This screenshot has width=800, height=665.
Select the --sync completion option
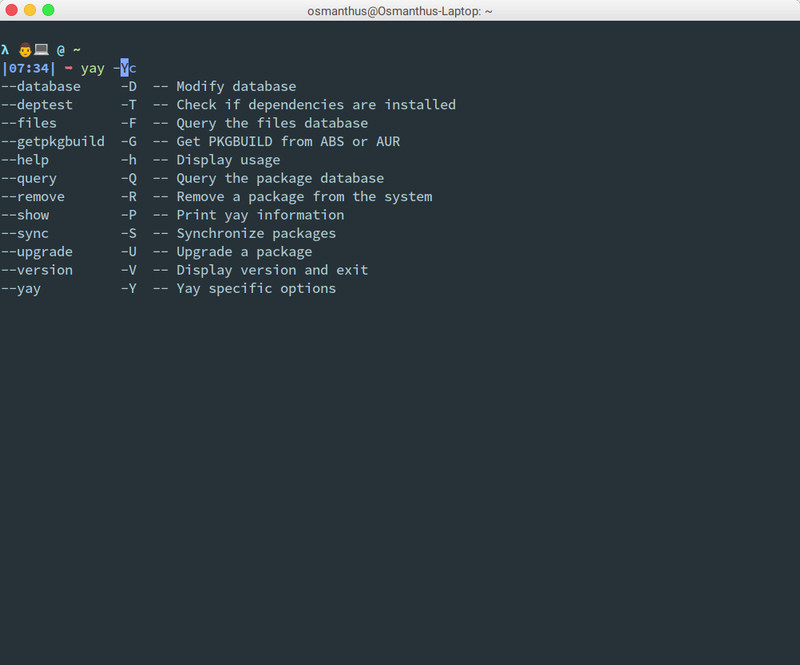25,233
